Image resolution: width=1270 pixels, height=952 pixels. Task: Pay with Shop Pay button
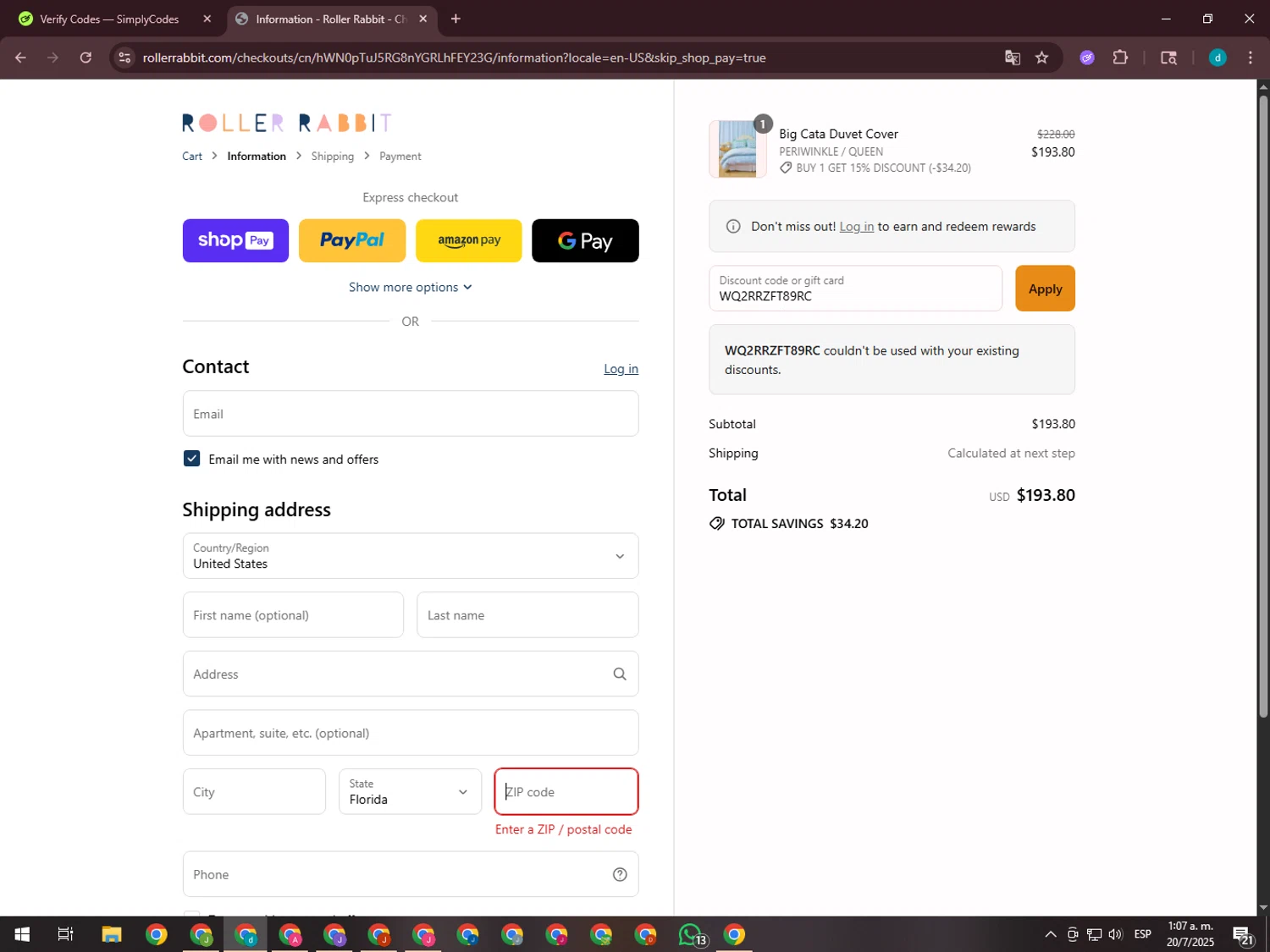click(235, 241)
